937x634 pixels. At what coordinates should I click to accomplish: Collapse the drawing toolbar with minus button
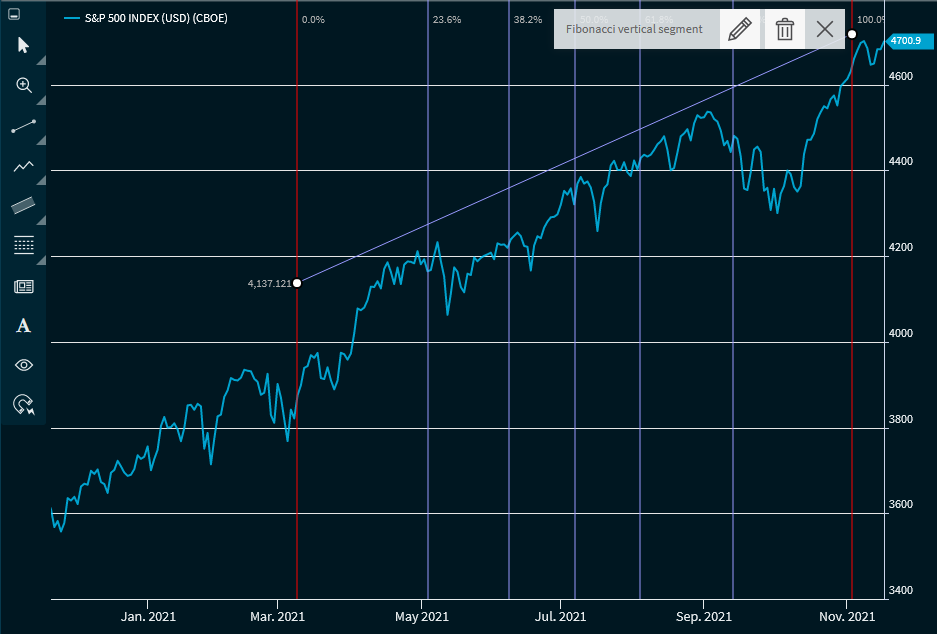coord(14,16)
